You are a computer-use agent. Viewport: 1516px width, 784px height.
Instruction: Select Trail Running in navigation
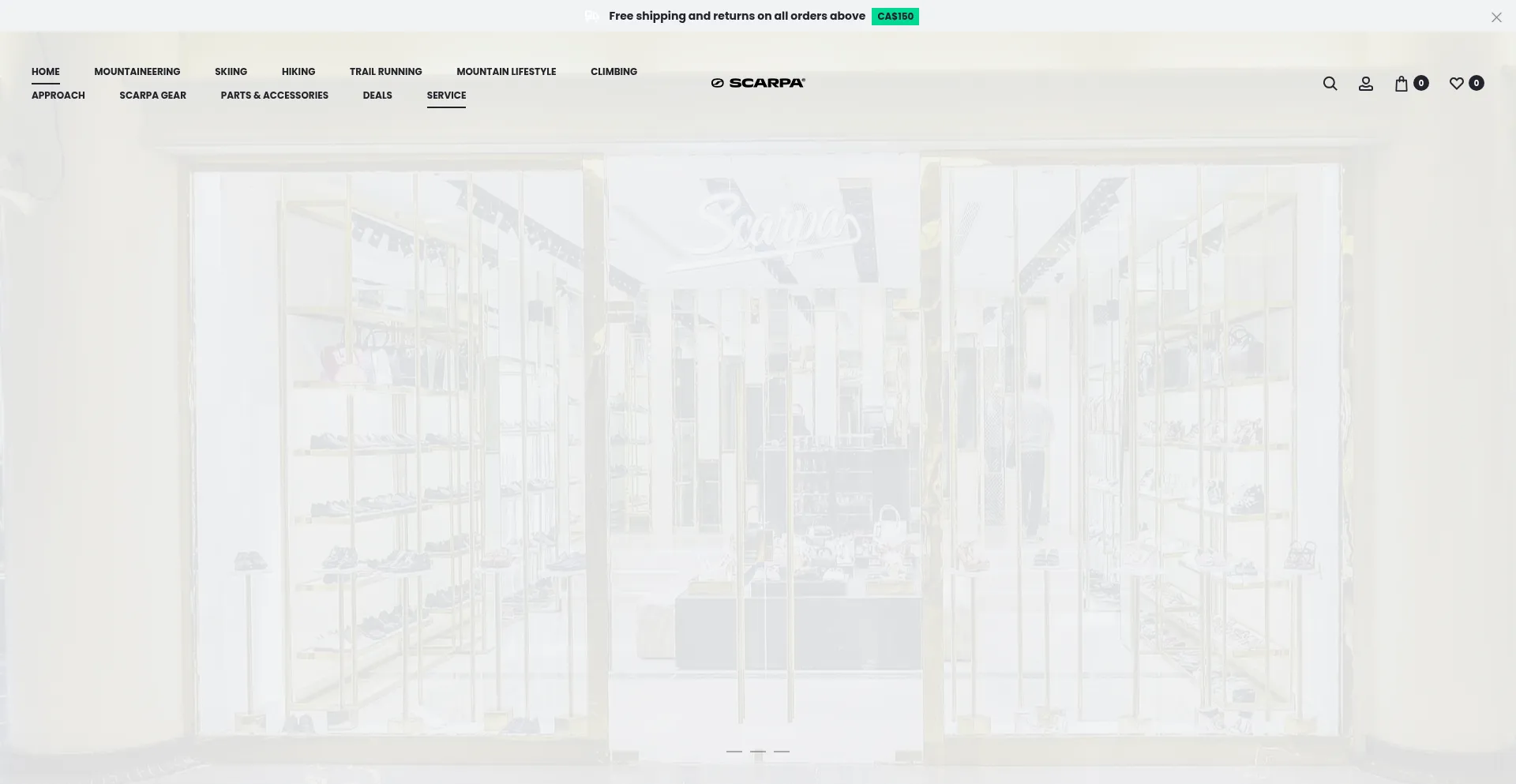tap(385, 72)
